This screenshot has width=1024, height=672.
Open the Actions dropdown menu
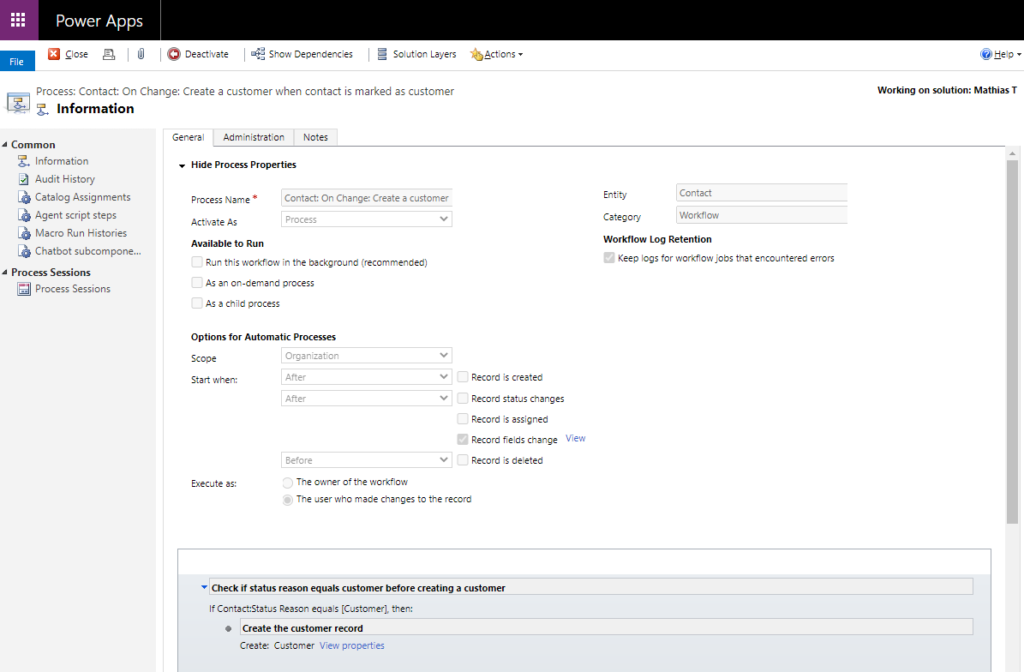(x=504, y=54)
